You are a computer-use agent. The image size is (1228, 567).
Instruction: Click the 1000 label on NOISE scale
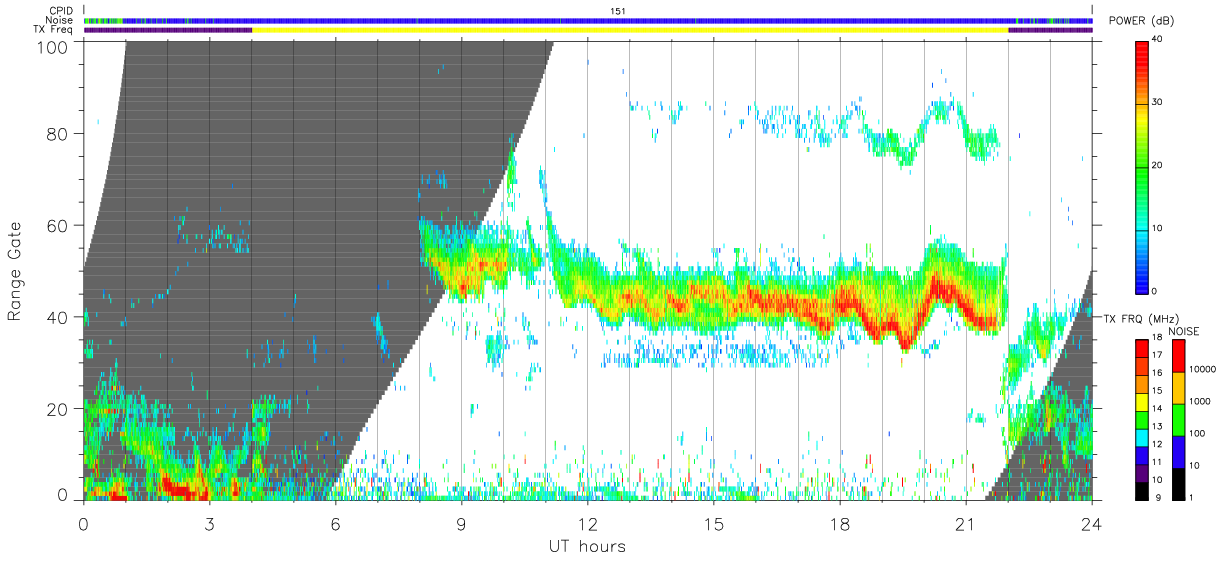pyautogui.click(x=1199, y=400)
